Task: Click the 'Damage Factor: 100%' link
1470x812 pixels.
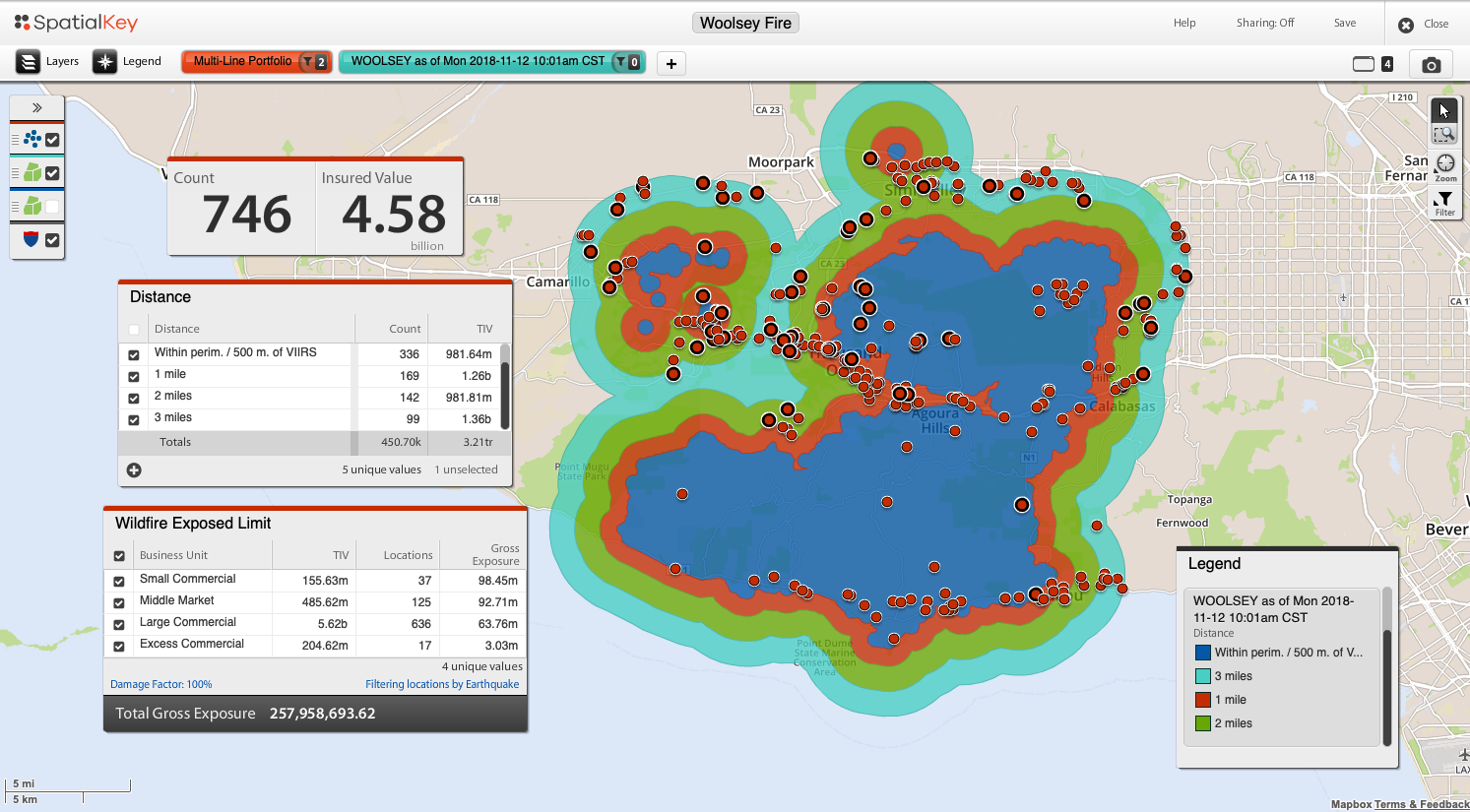Action: [161, 684]
